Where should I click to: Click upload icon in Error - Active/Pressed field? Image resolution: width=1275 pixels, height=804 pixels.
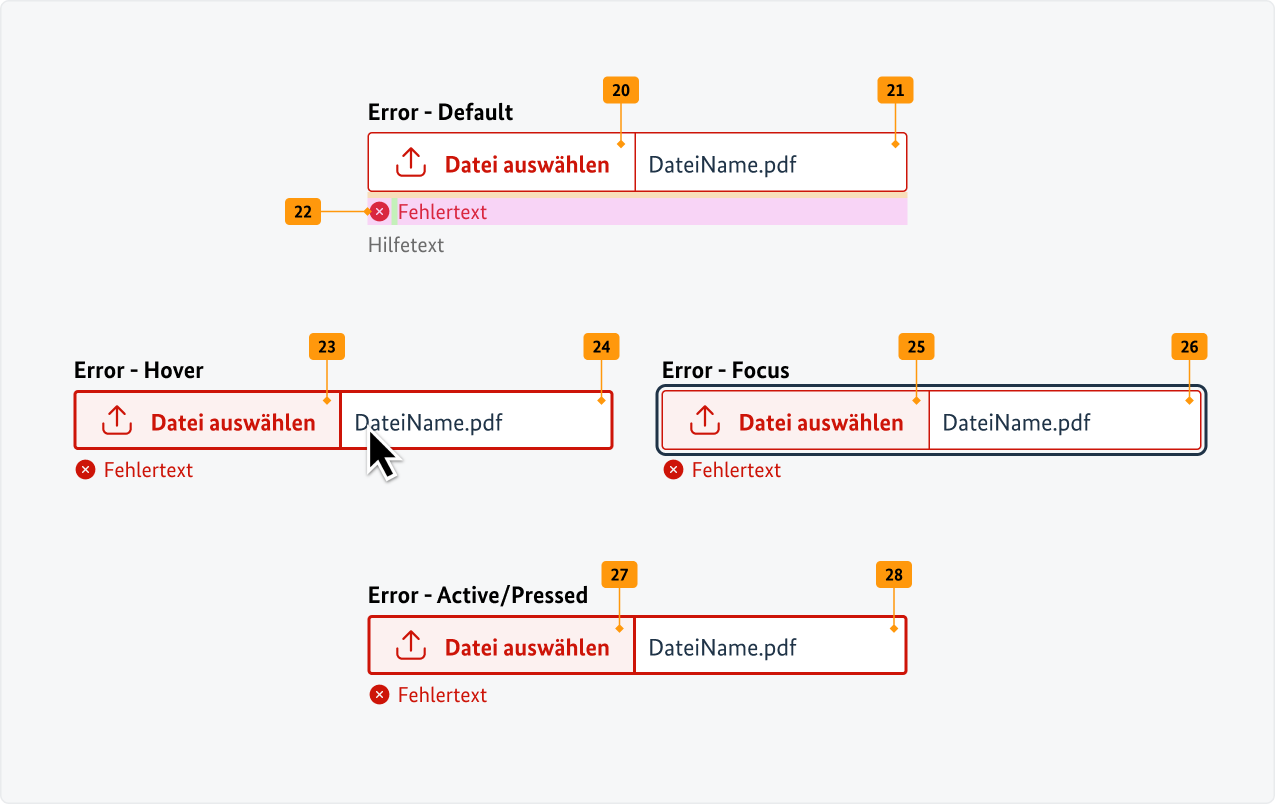(x=411, y=646)
